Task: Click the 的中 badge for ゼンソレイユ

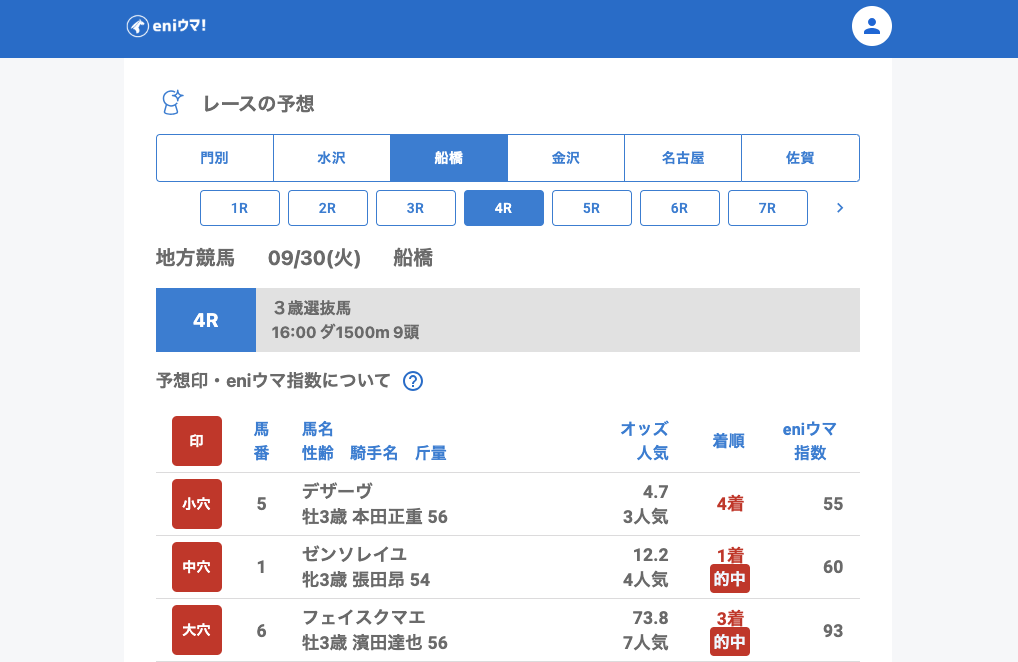Action: [730, 578]
